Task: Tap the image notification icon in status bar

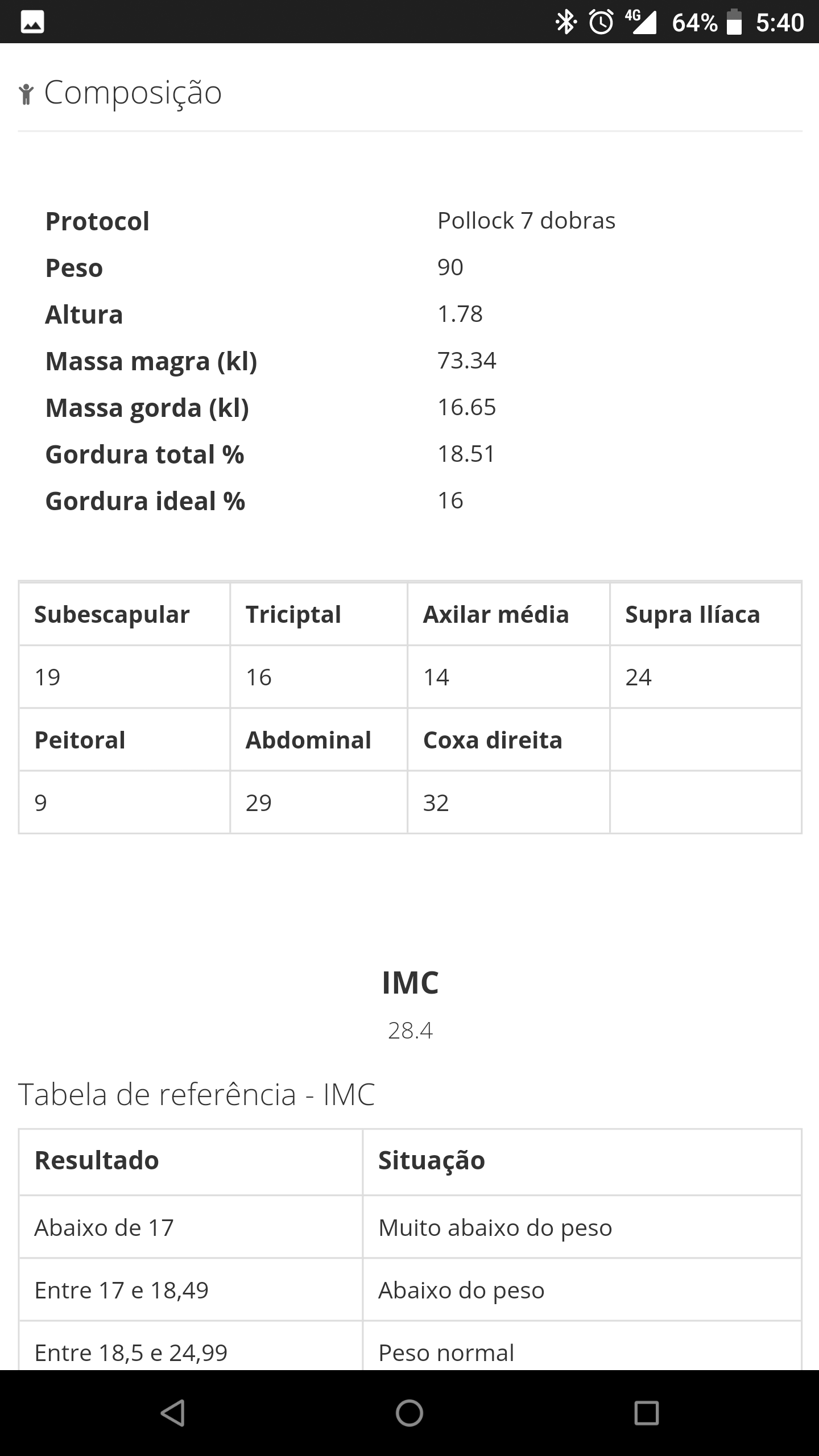Action: [32, 22]
